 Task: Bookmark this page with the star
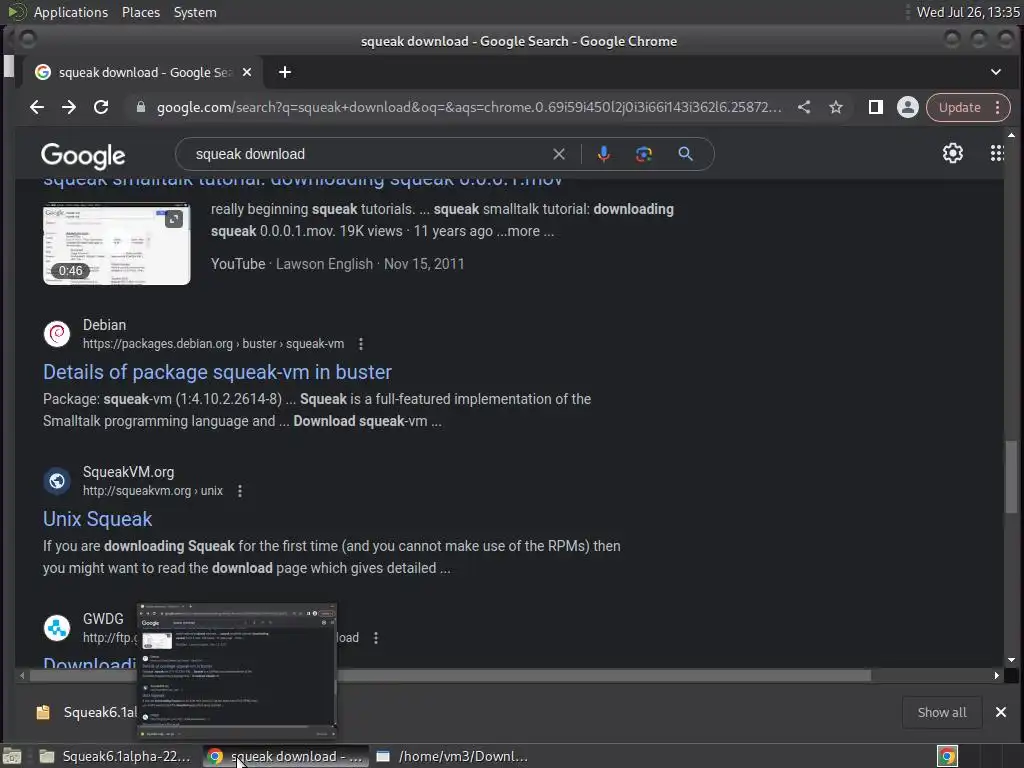pyautogui.click(x=836, y=107)
